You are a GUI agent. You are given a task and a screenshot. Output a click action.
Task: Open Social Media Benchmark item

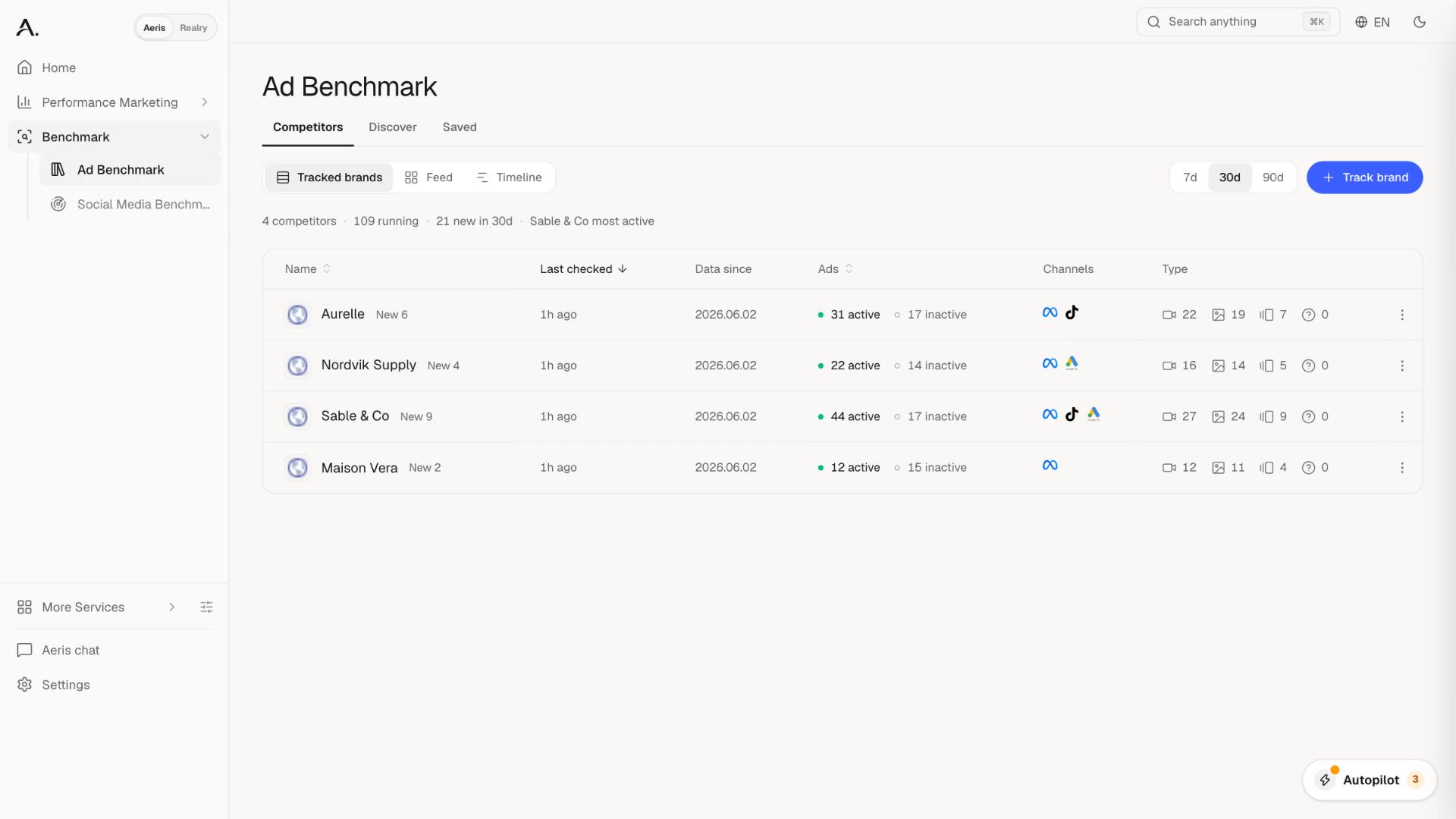pyautogui.click(x=130, y=205)
